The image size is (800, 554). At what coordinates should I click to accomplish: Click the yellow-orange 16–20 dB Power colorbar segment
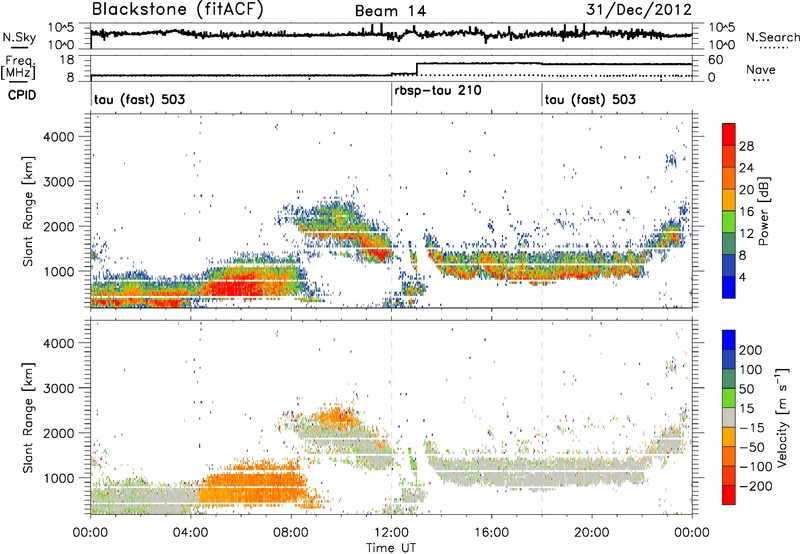coord(729,200)
